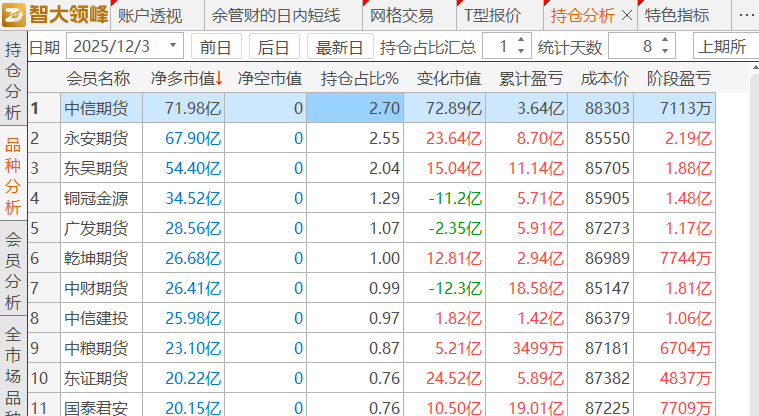This screenshot has width=759, height=416.
Task: Select the 铜冠金源 member name
Action: click(96, 199)
